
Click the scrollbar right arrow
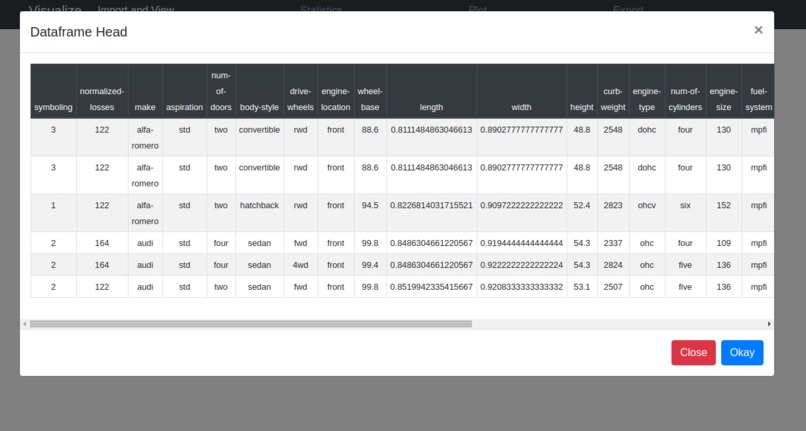[769, 324]
